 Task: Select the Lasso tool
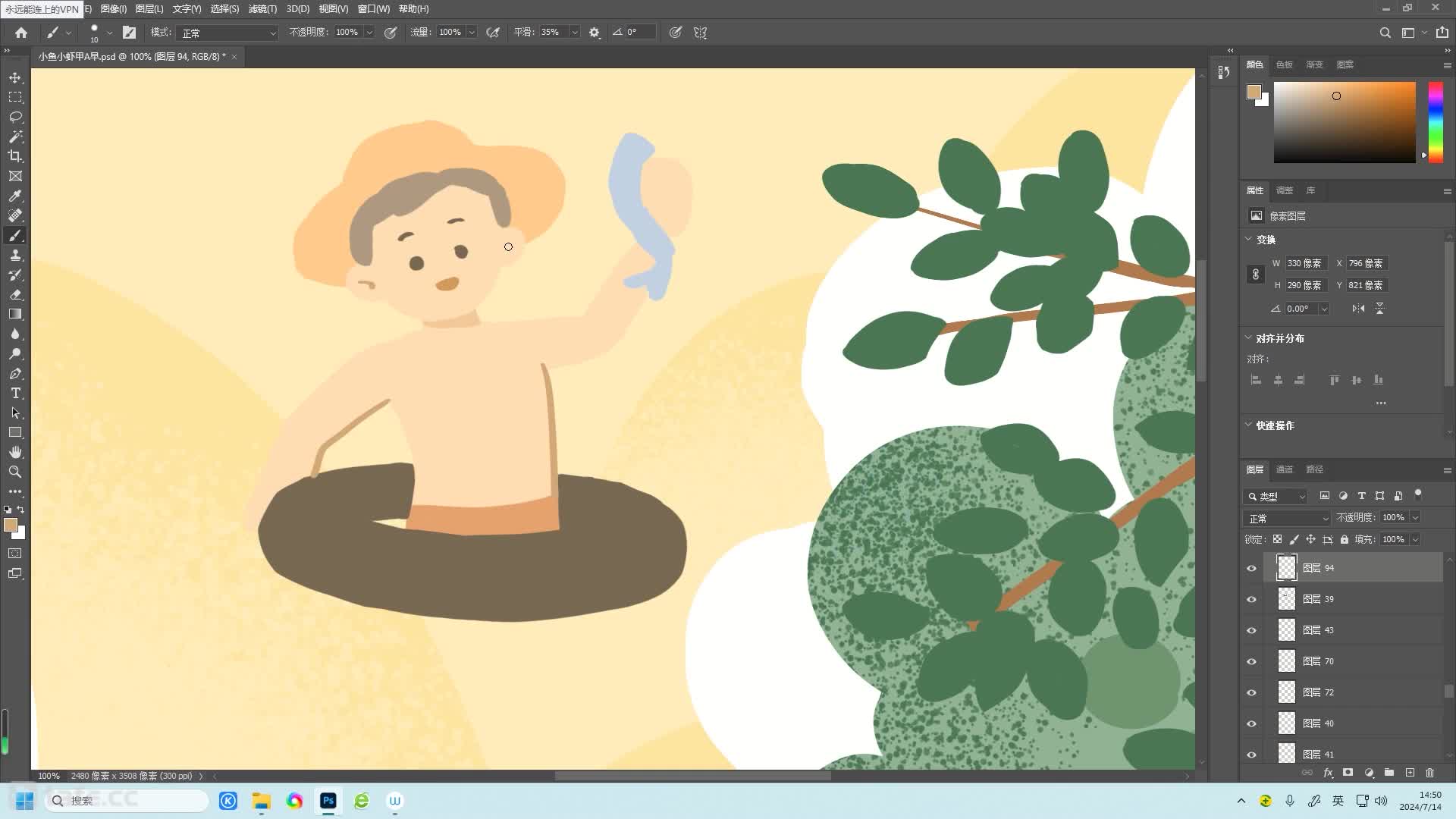[15, 117]
